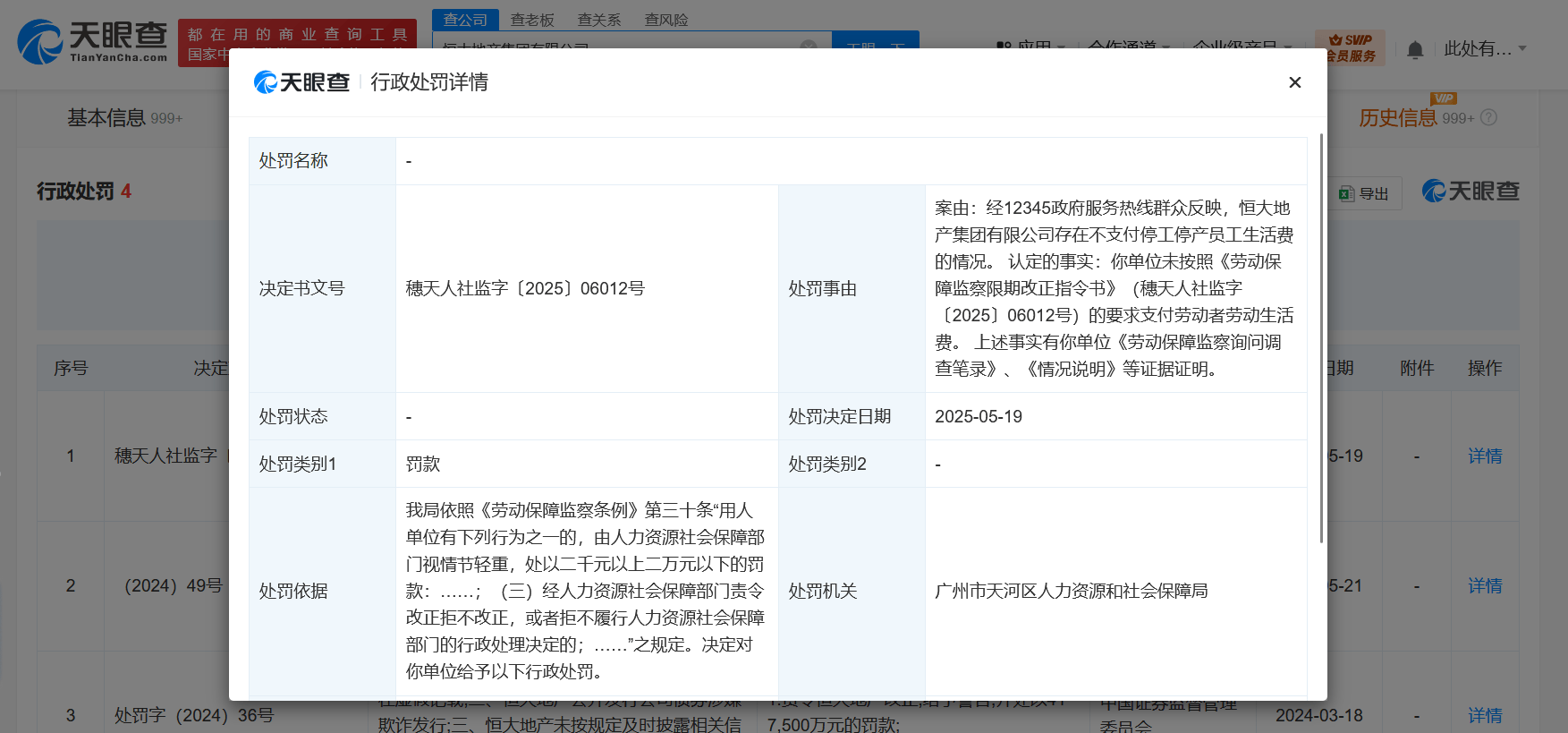Switch to the 查风险 search tab
This screenshot has height=733, width=1568.
(x=666, y=20)
